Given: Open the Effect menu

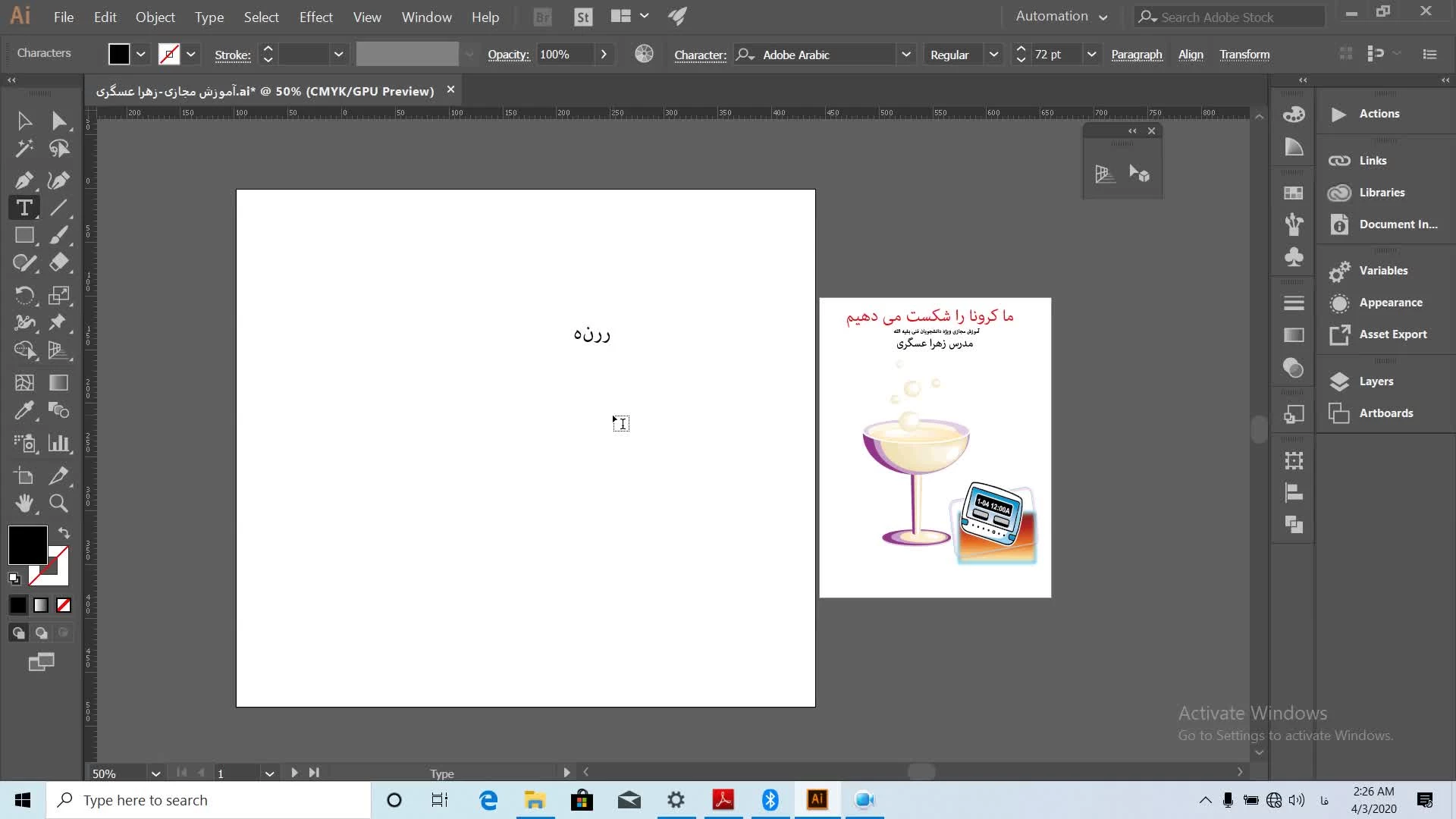Looking at the screenshot, I should (315, 17).
